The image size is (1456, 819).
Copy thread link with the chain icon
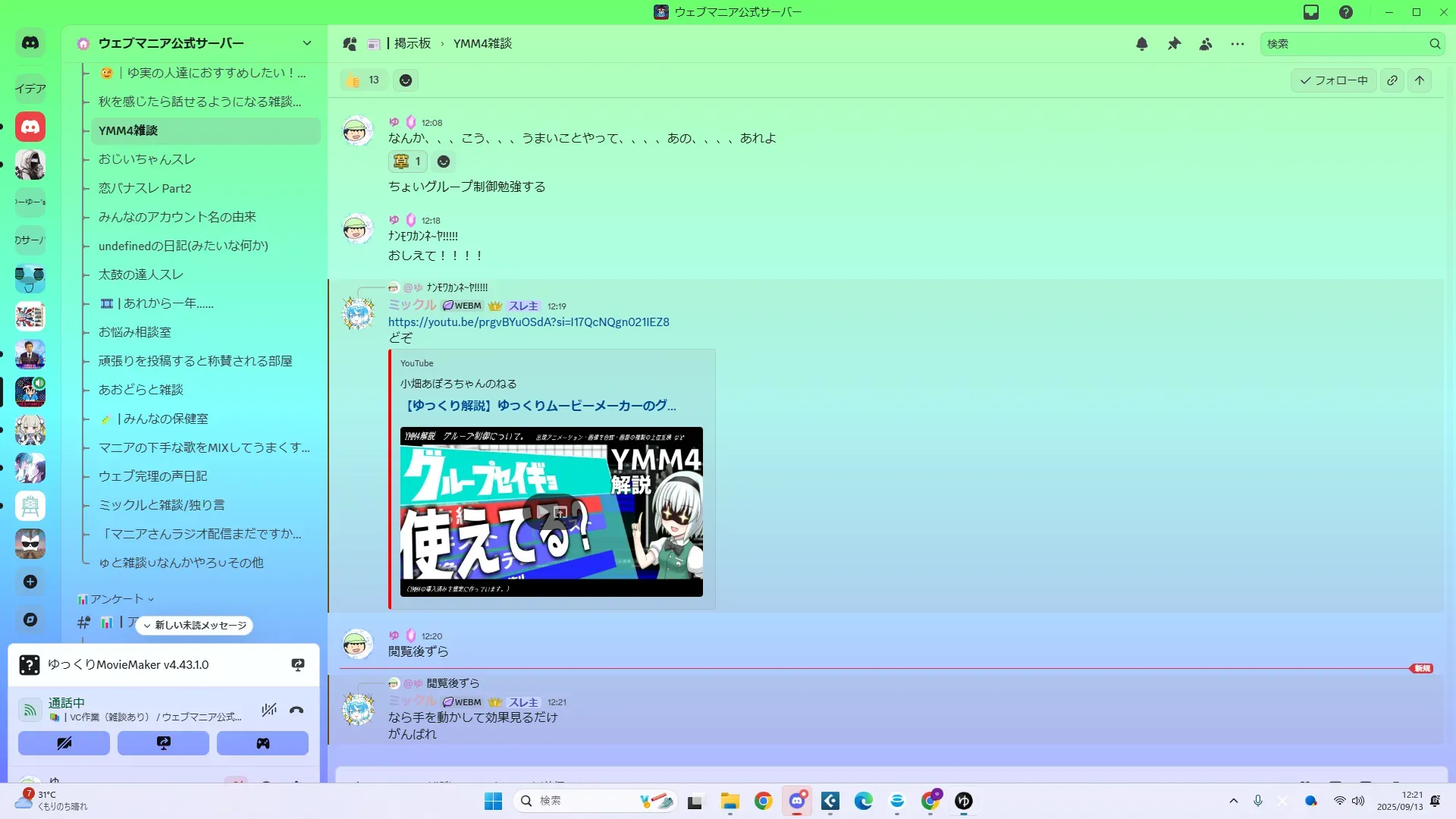pos(1392,80)
